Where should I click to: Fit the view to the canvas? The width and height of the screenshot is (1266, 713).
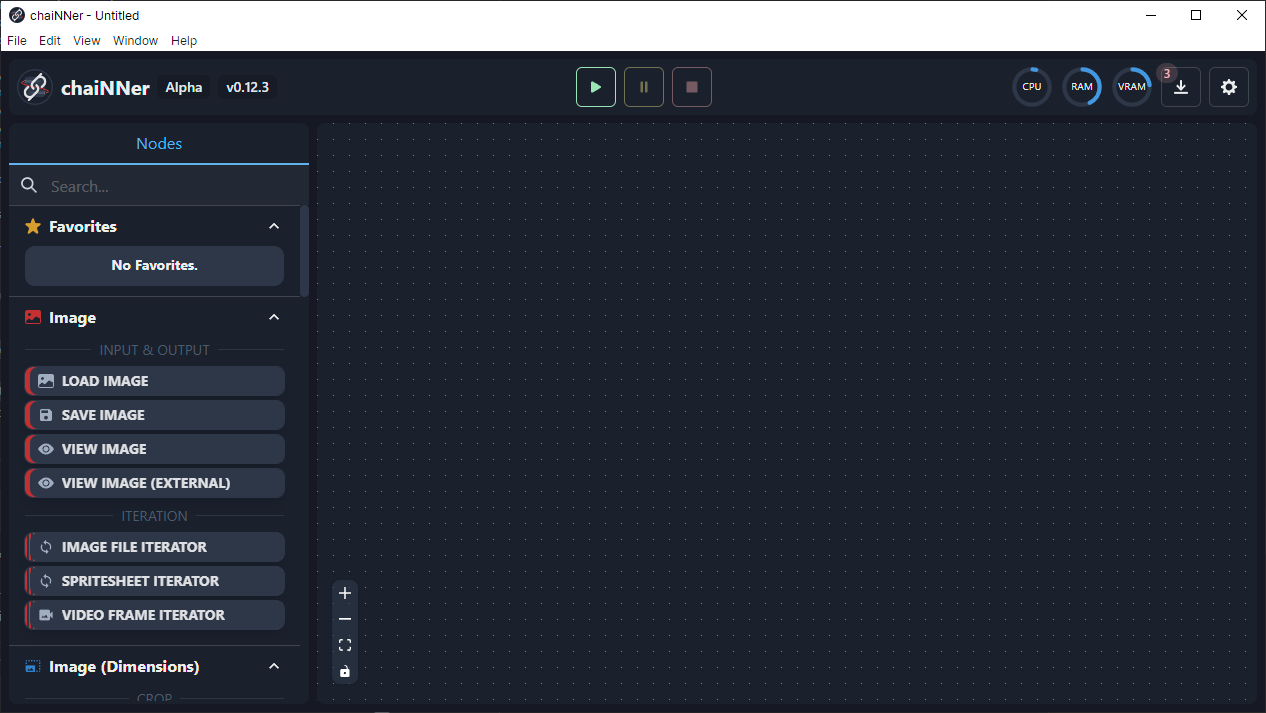(345, 645)
